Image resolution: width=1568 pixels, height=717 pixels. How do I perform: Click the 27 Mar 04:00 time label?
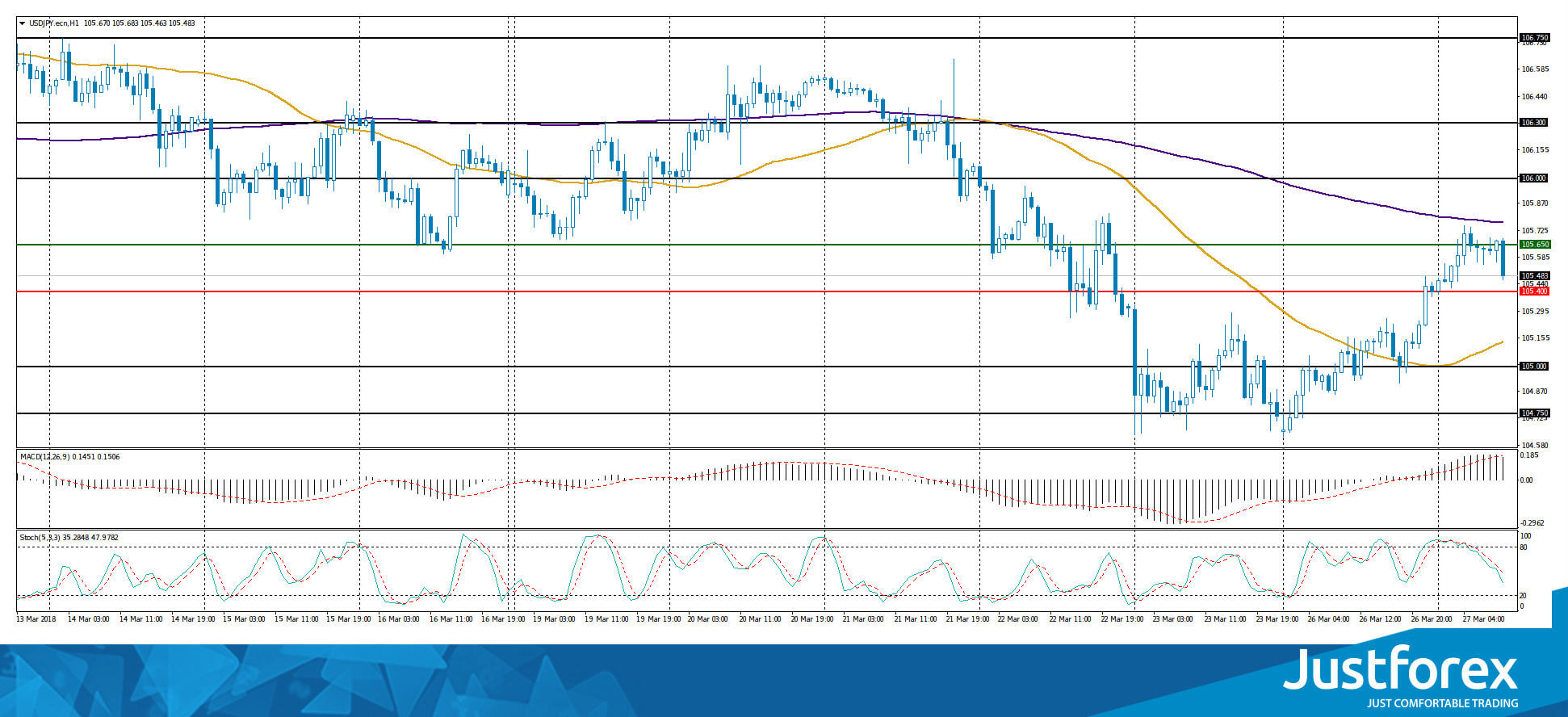tap(1484, 619)
